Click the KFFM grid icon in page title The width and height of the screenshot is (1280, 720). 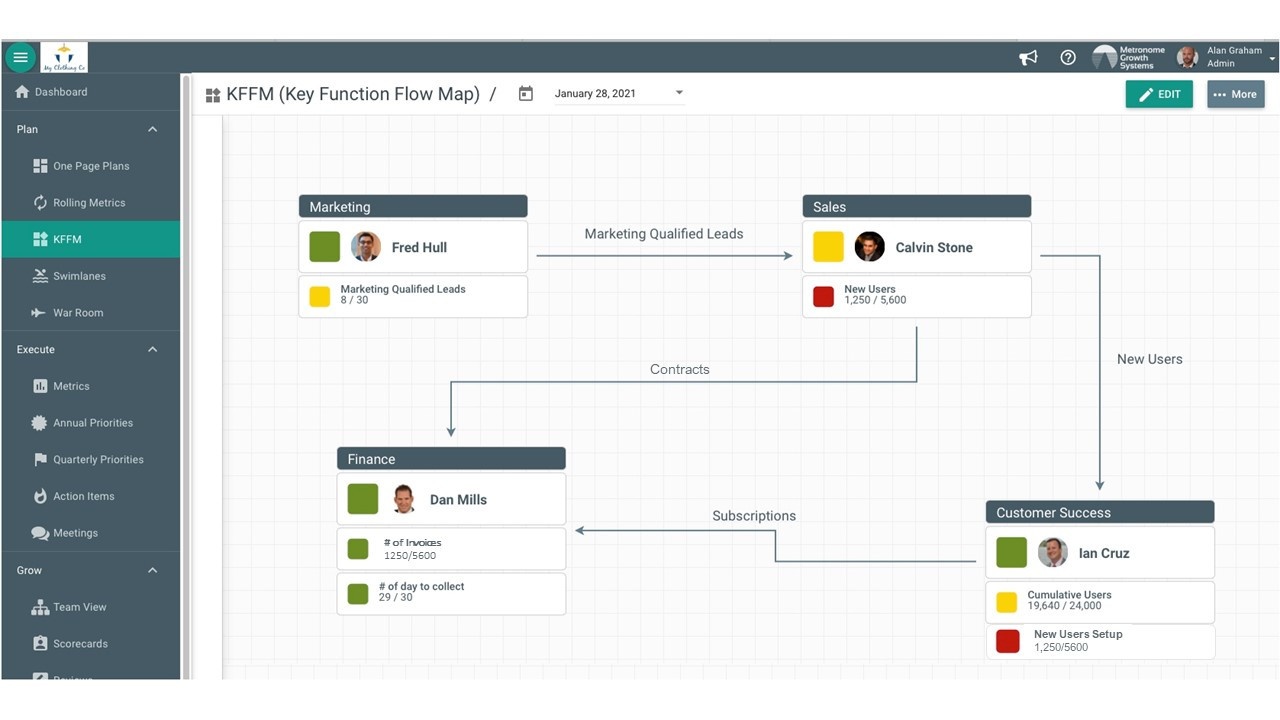(x=213, y=95)
